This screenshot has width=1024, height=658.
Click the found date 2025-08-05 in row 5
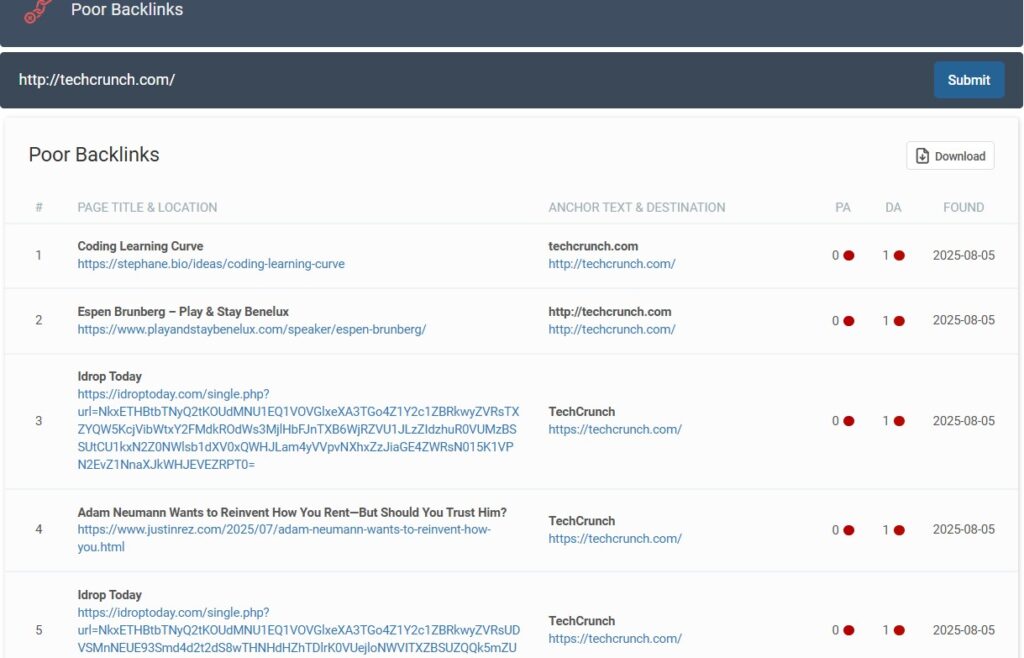(x=963, y=631)
